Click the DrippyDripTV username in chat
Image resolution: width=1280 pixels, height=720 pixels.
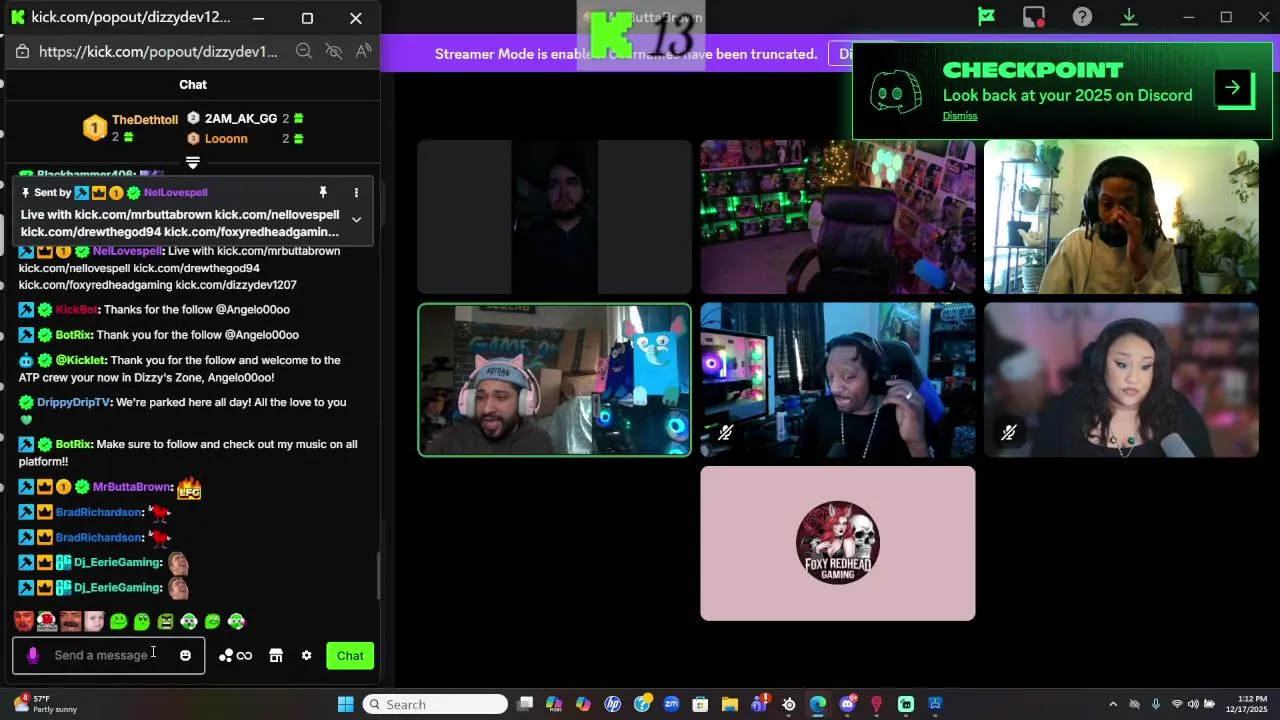pos(73,402)
